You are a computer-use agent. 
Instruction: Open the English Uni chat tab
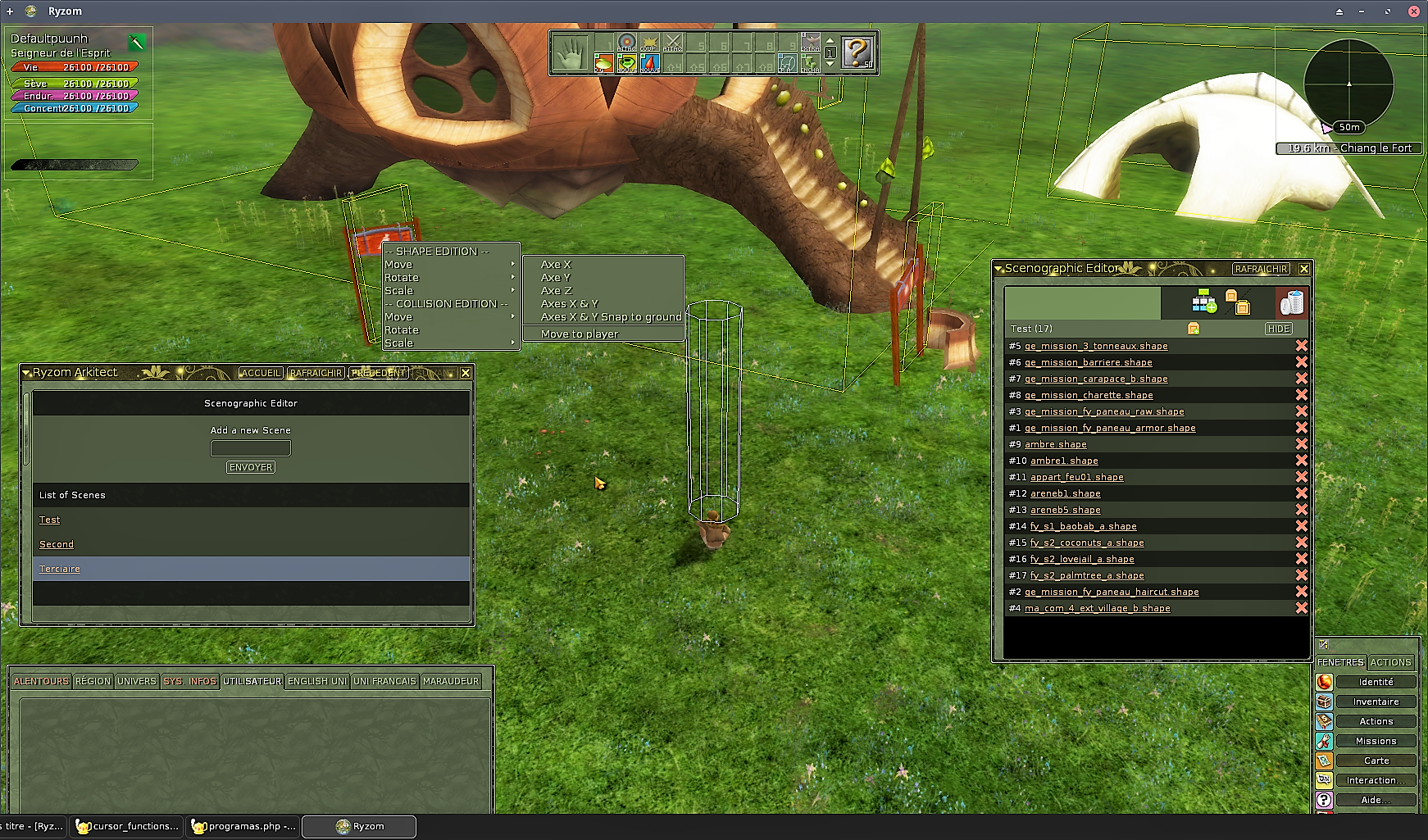(x=317, y=681)
